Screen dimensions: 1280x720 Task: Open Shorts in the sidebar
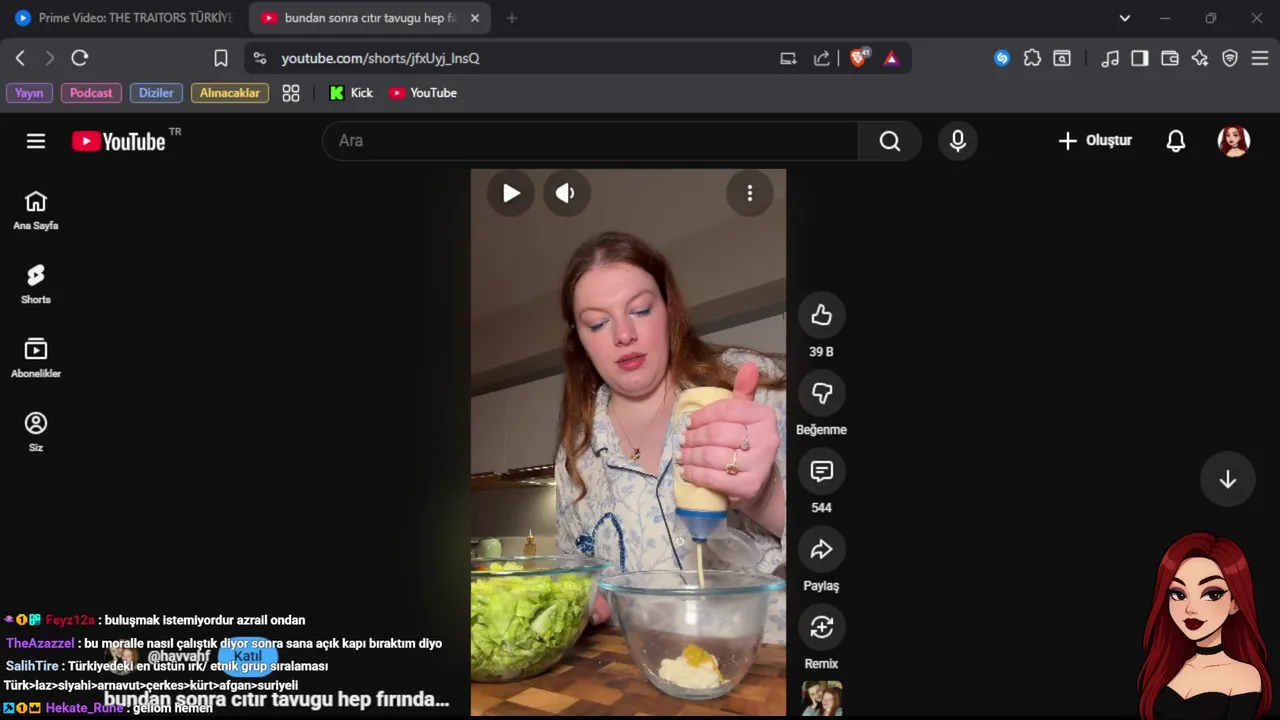click(36, 285)
